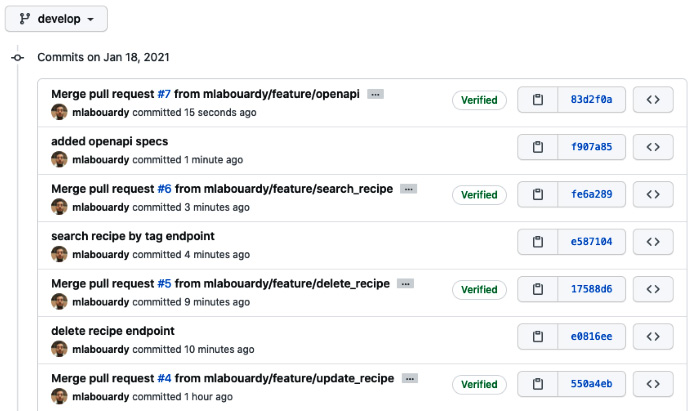Viewport: 693px width, 411px height.
Task: Show Verified badge details for 83d2f0a
Action: pos(479,100)
